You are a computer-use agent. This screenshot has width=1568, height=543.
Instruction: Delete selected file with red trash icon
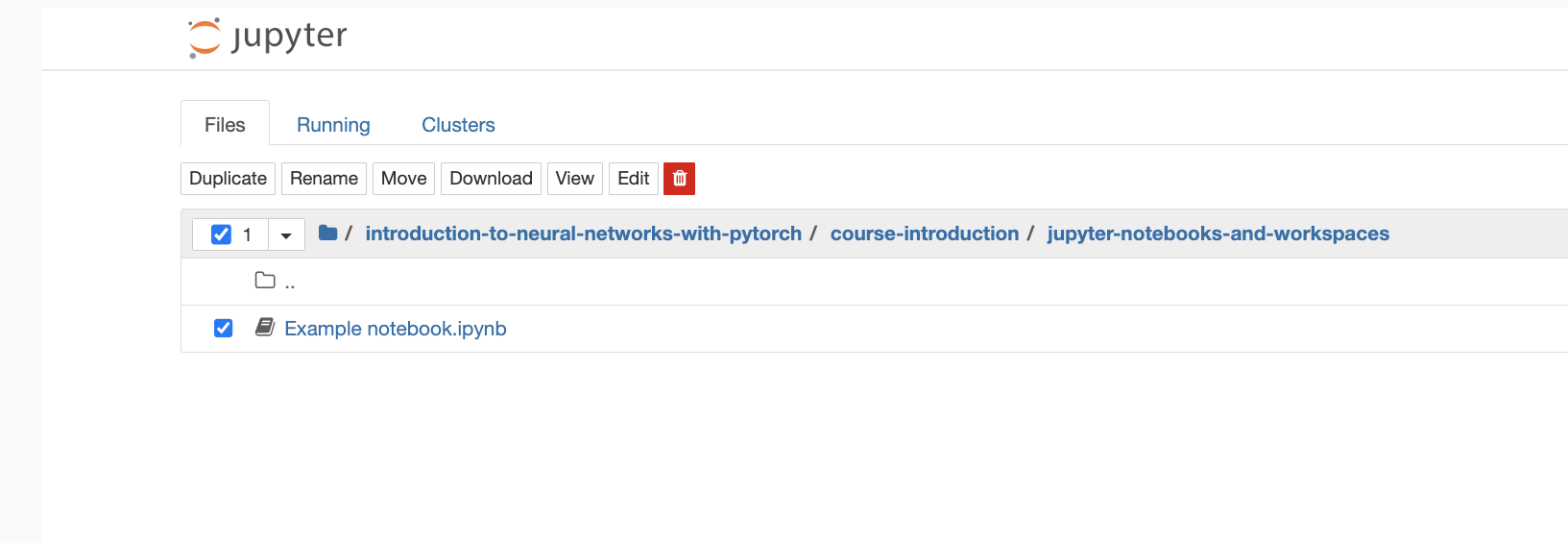point(679,179)
